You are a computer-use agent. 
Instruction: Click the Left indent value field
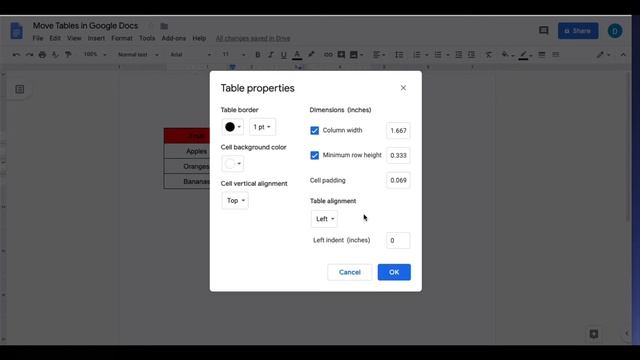(398, 240)
